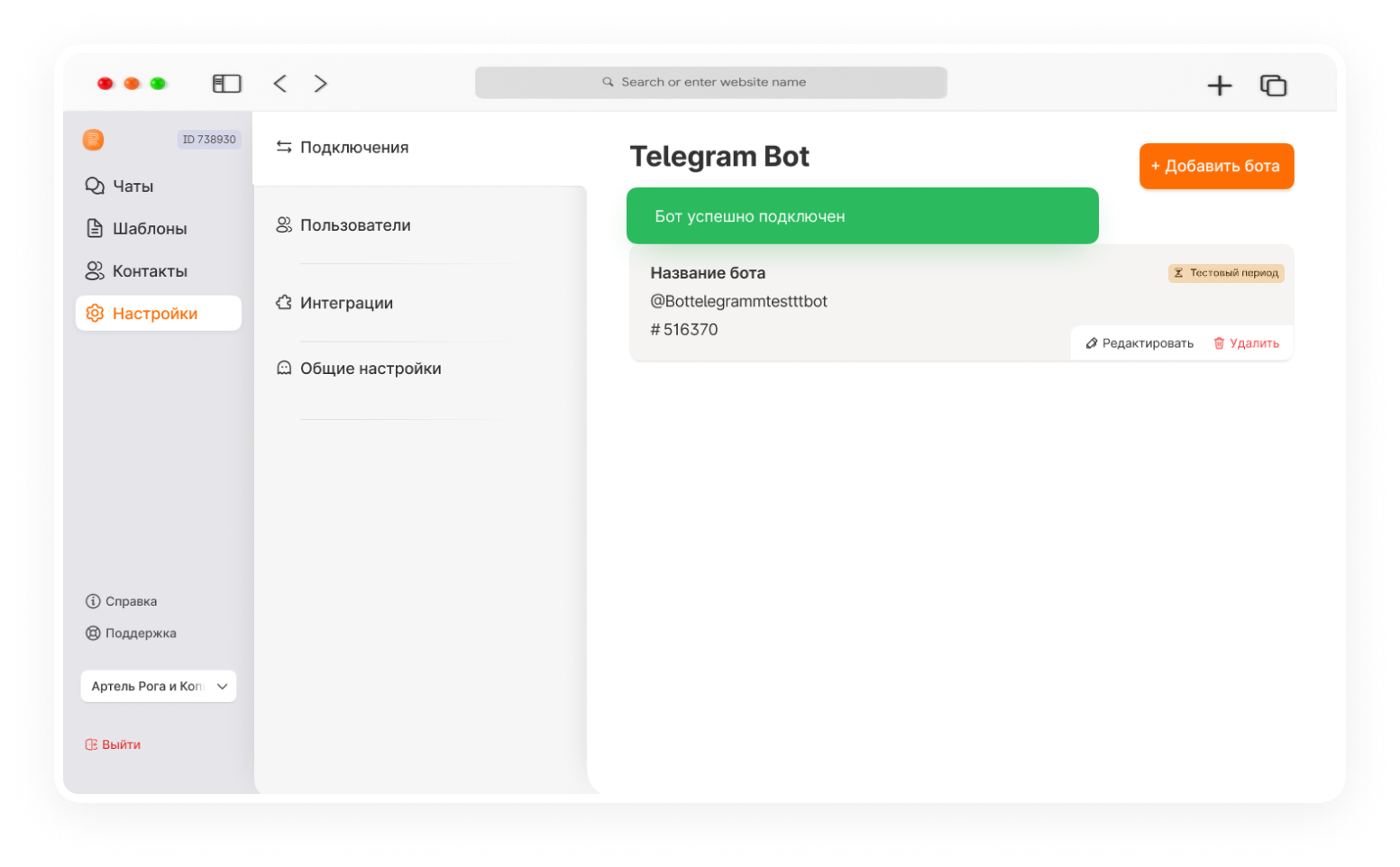The image size is (1400, 867).
Task: Click the Выйти logout link
Action: coord(113,745)
